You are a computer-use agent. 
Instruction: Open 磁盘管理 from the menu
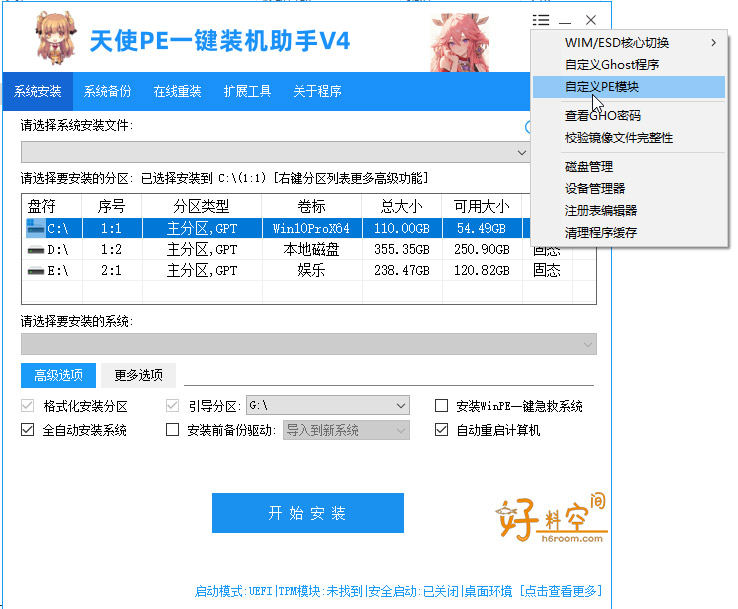tap(629, 167)
